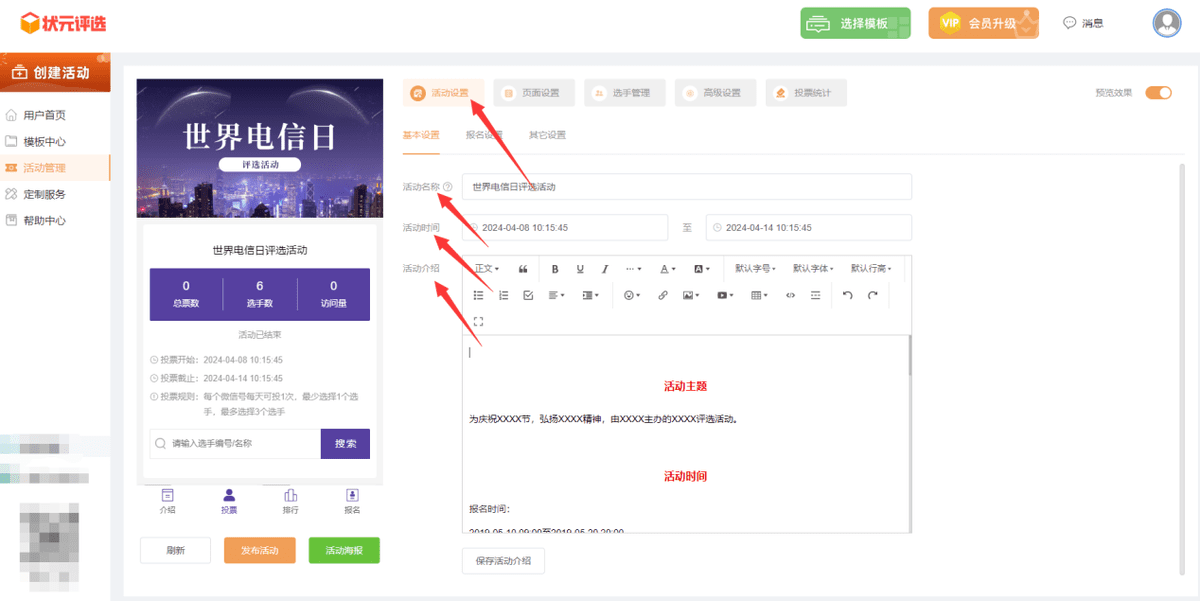
Task: Open the 正文 paragraph style dropdown
Action: pyautogui.click(x=486, y=268)
